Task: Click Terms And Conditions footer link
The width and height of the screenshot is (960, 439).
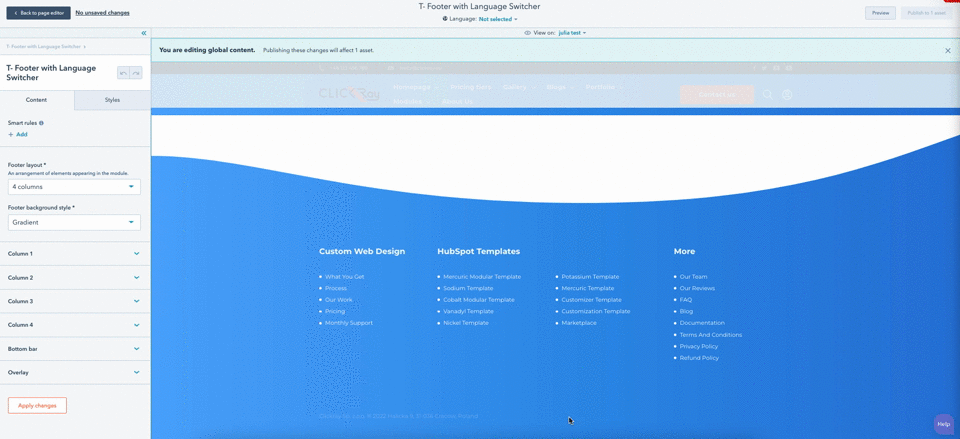Action: click(711, 335)
